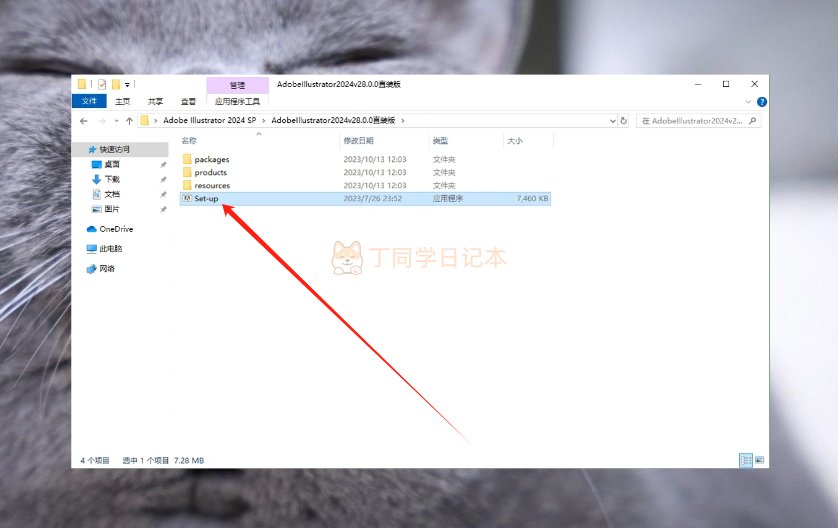
Task: Open 下载 in the navigation pane
Action: click(x=112, y=179)
